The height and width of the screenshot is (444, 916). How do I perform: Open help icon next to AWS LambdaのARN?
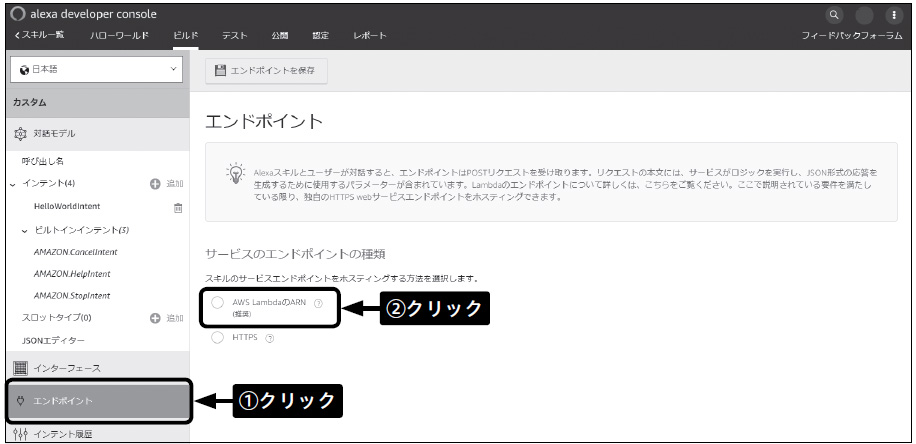coord(318,303)
